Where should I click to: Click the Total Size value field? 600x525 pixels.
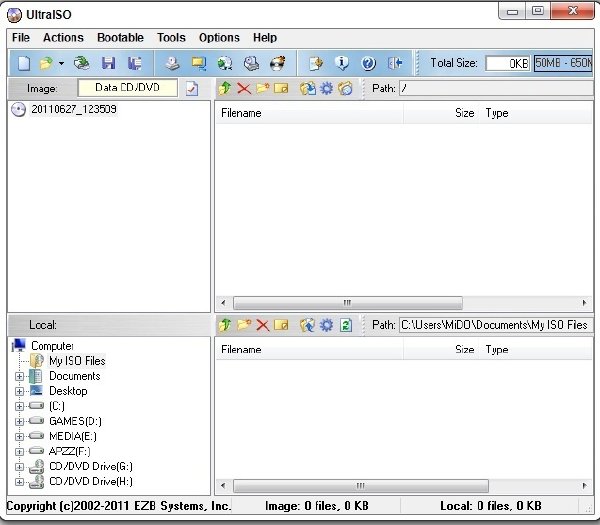[508, 63]
